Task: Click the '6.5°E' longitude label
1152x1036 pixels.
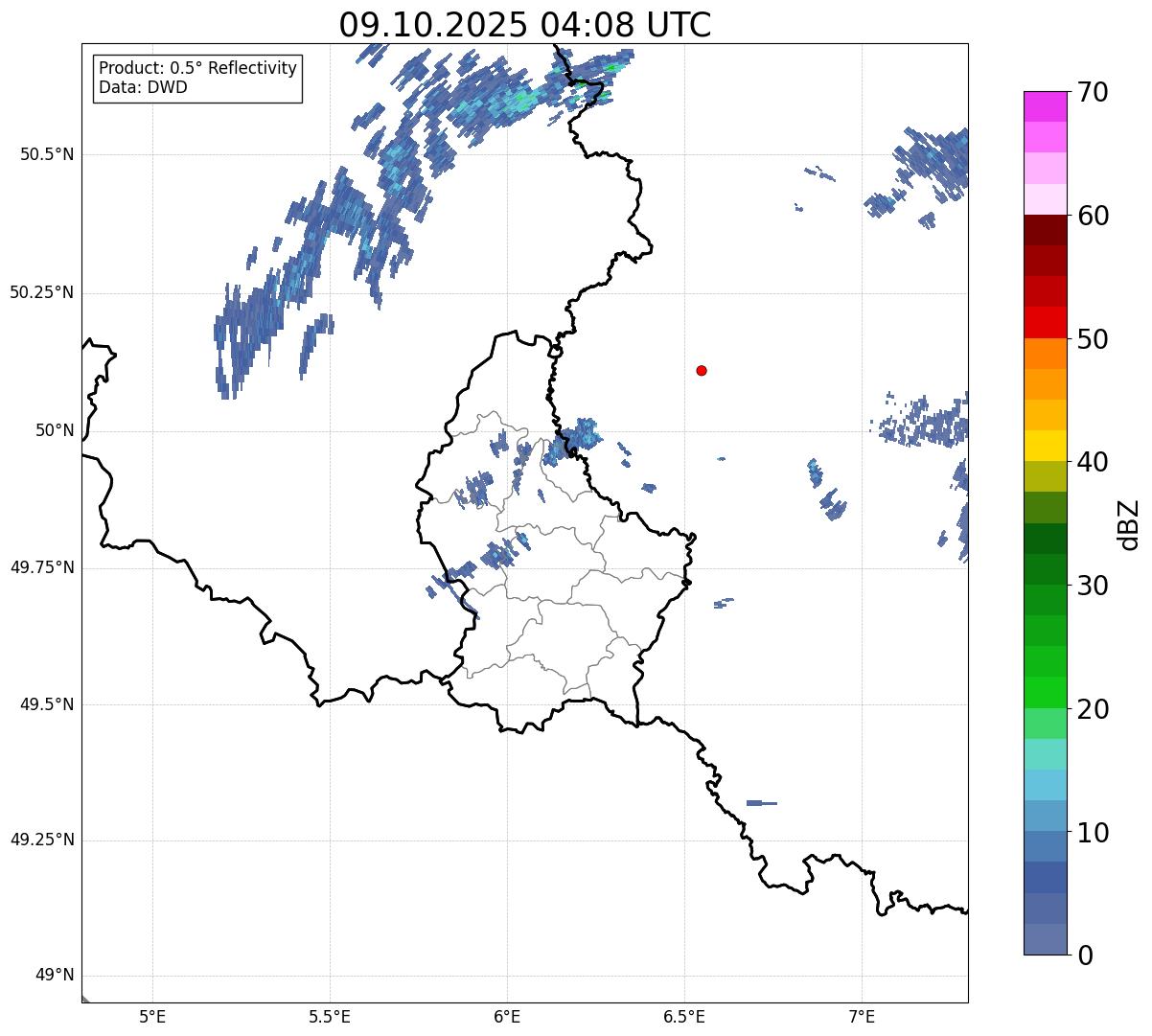Action: pyautogui.click(x=684, y=1016)
